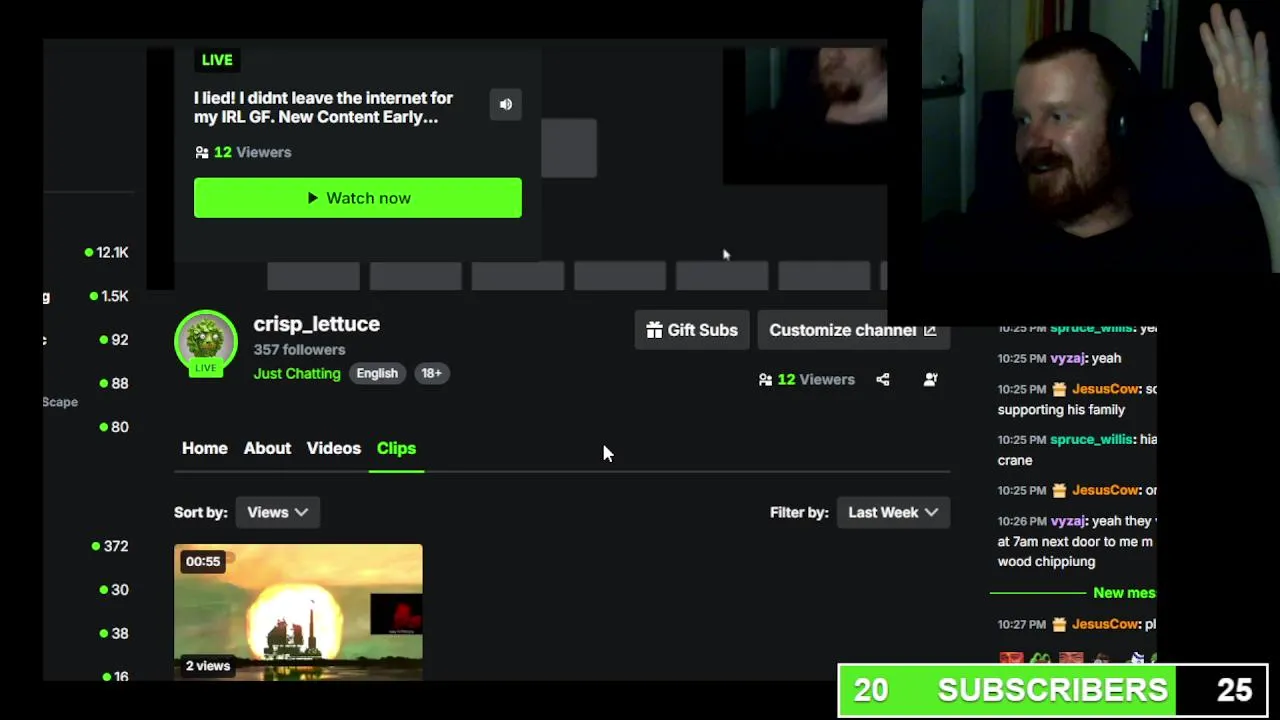Select sidebar channel with 1.5K viewers

click(109, 296)
